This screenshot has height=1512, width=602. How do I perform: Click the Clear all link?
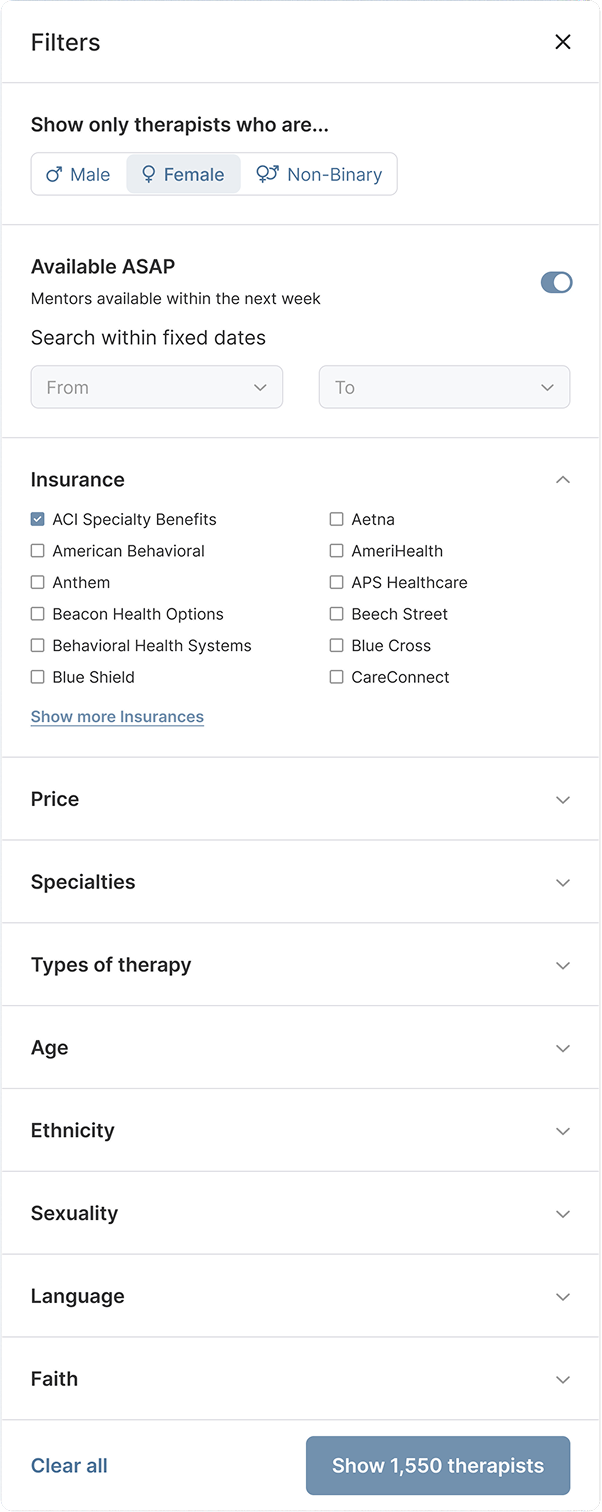(x=69, y=1466)
